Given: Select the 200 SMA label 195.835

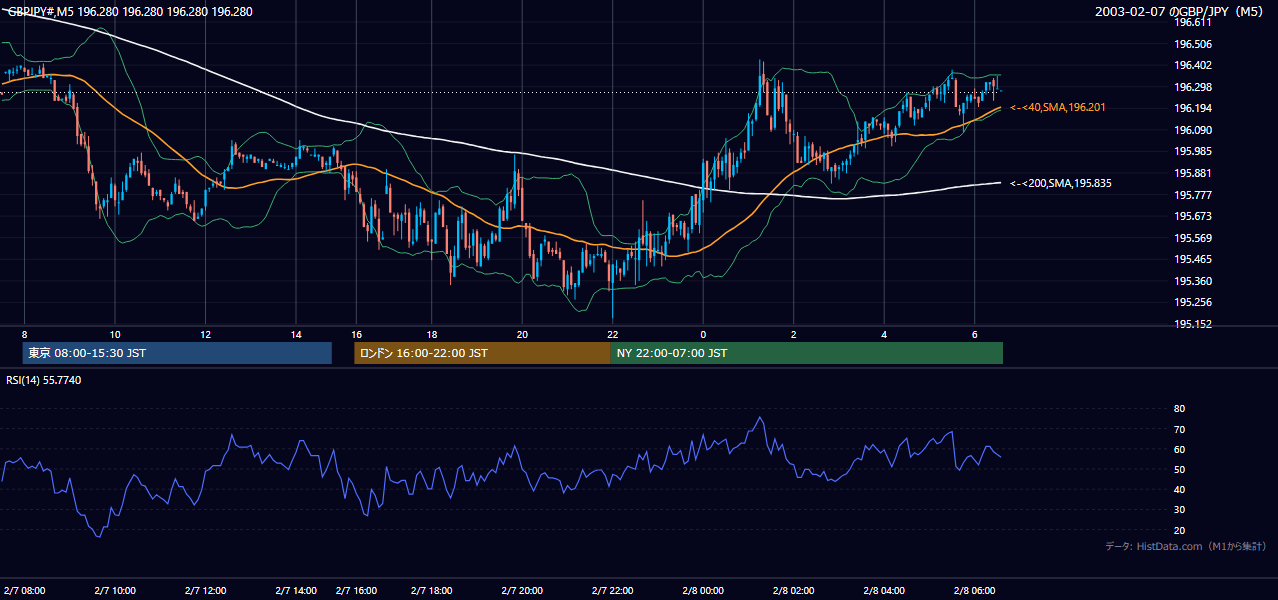Looking at the screenshot, I should click(x=1061, y=183).
